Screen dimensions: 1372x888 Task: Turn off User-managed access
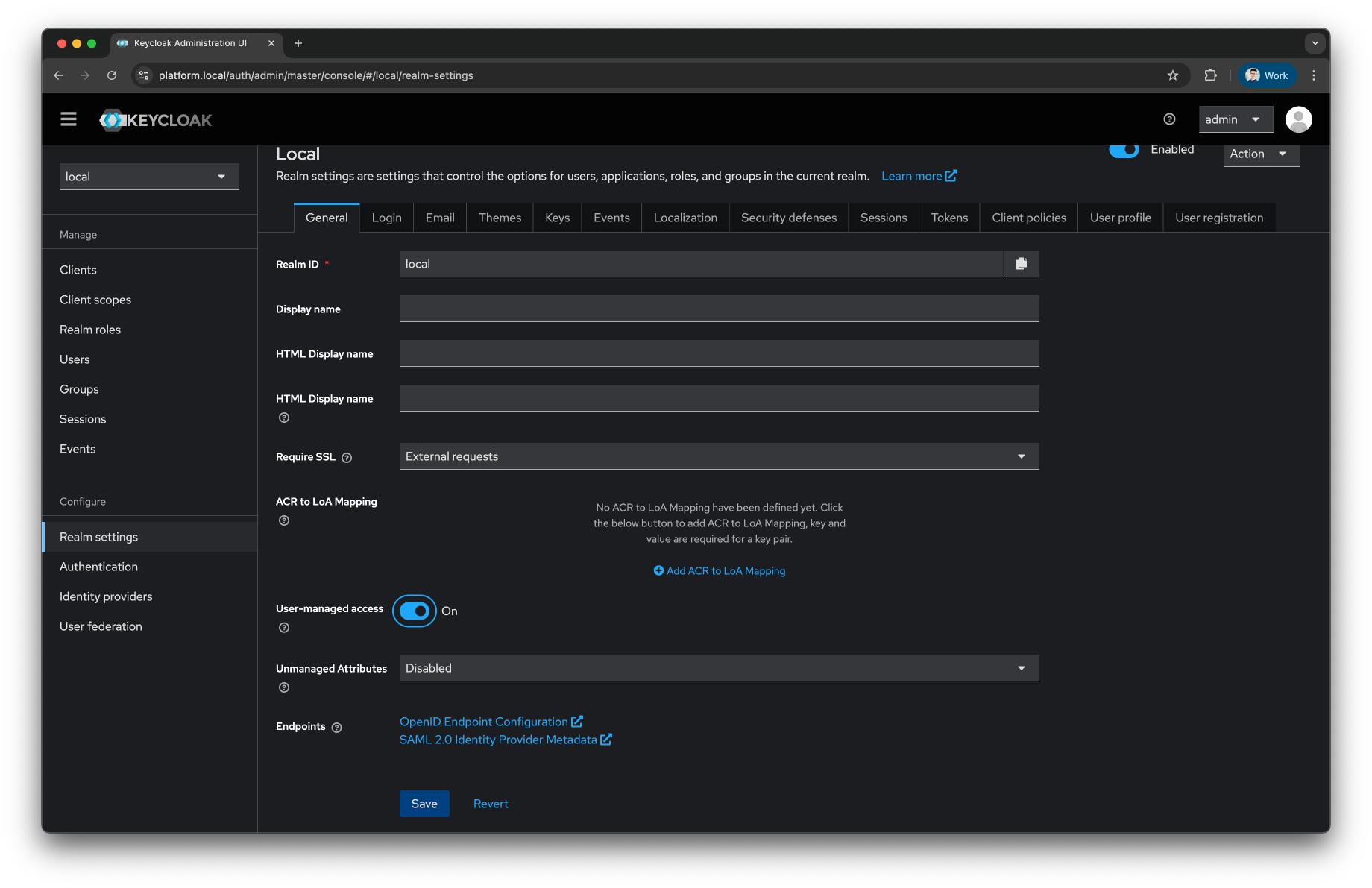coord(414,611)
